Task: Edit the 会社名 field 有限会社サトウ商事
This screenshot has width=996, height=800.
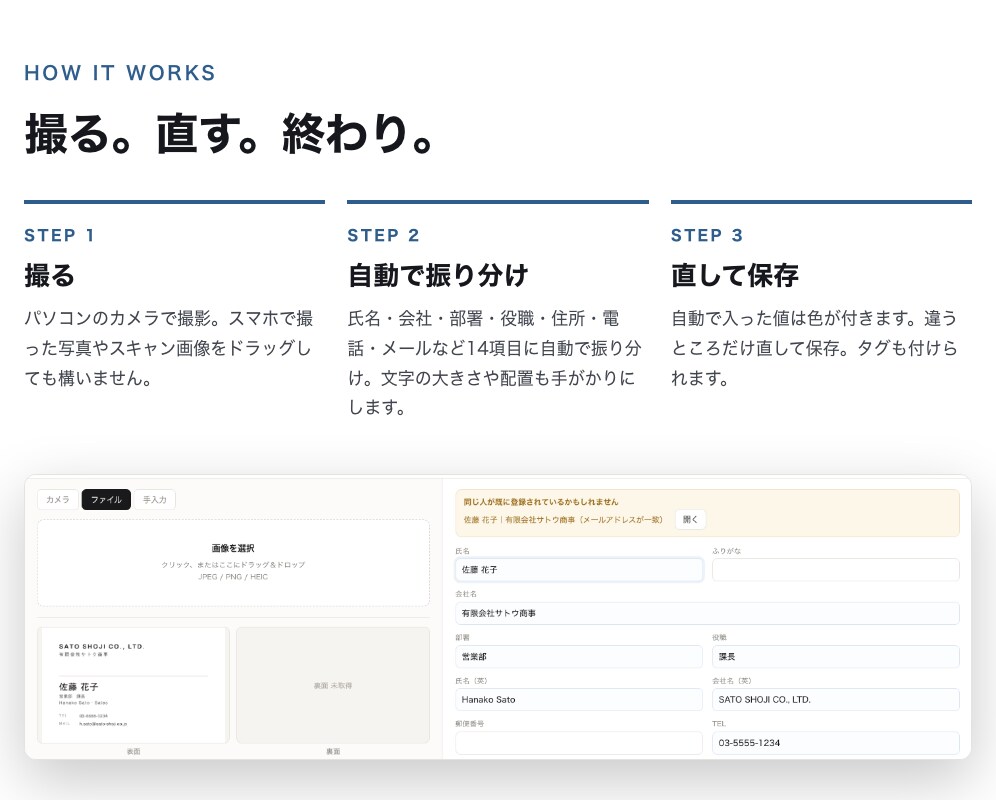Action: click(707, 613)
